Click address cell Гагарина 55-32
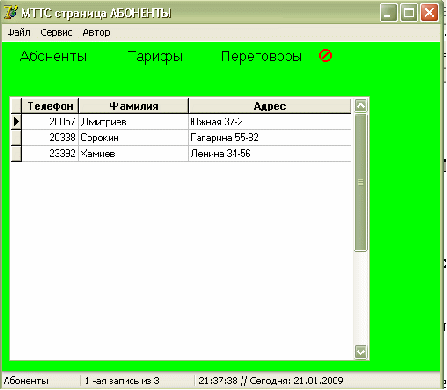This screenshot has height=390, width=447. [270, 138]
